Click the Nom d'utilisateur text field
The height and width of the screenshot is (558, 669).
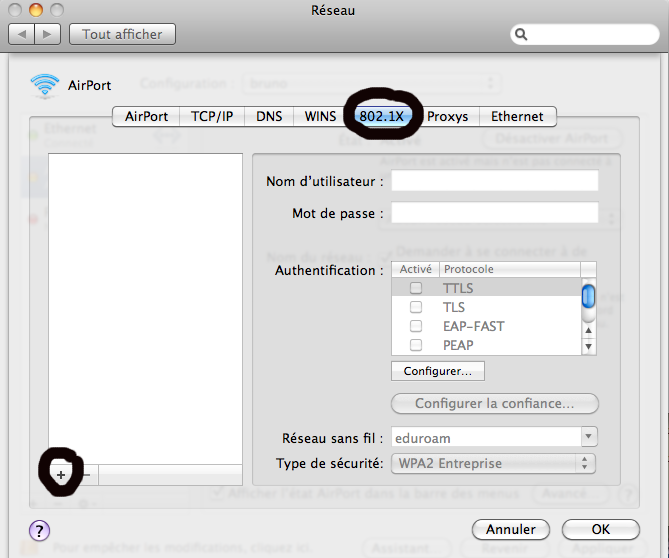pos(494,181)
